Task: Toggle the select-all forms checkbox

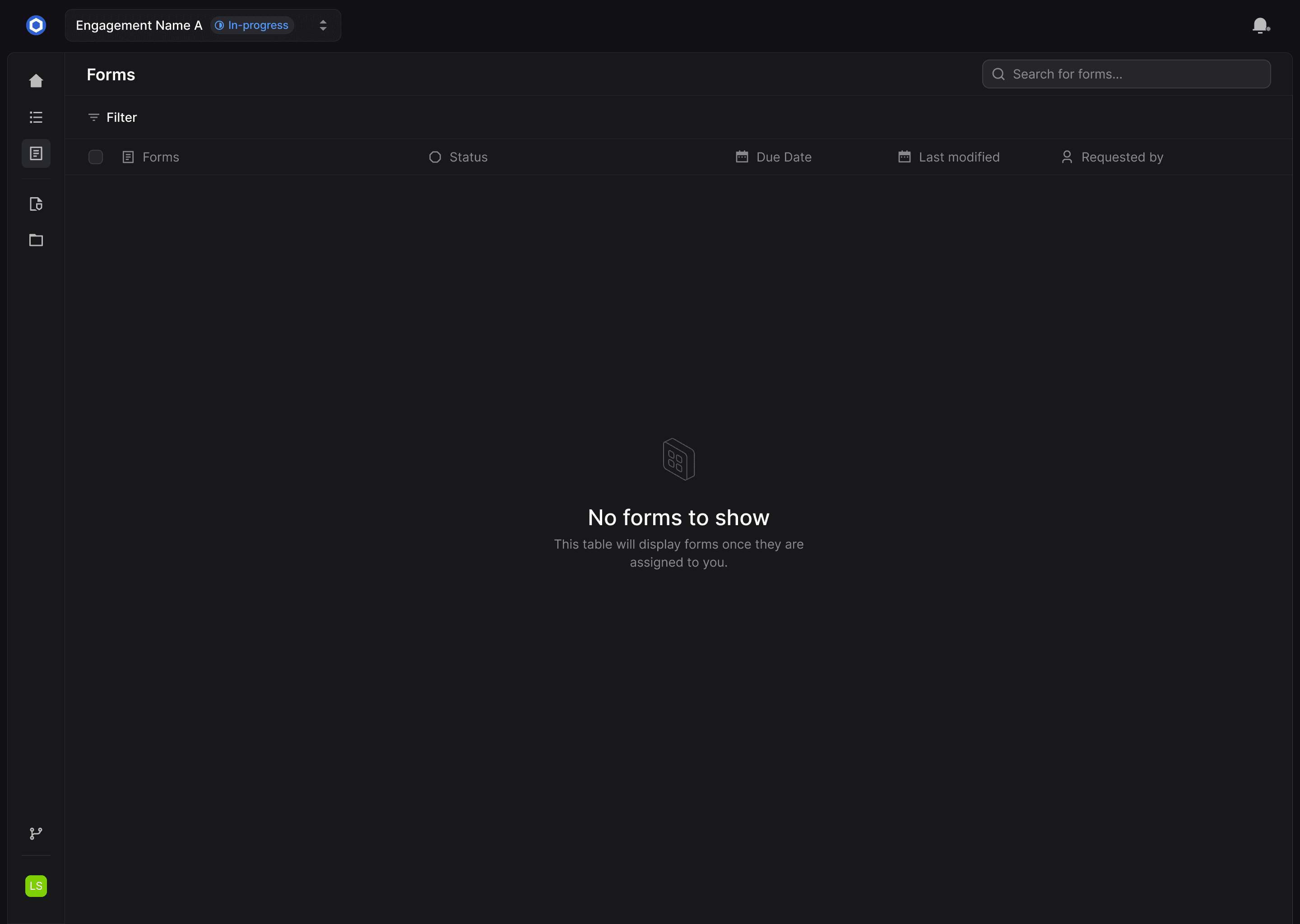Action: (96, 157)
